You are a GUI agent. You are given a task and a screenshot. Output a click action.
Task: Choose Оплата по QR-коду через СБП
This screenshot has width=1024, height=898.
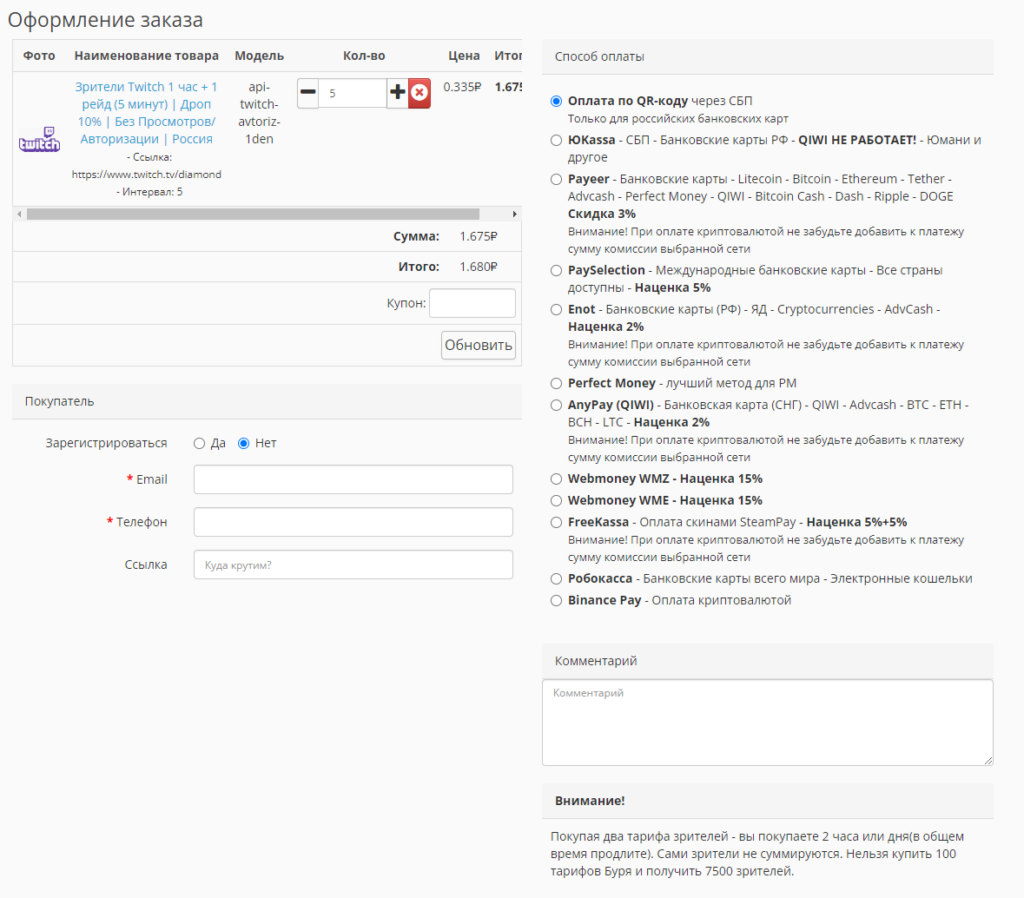click(556, 101)
